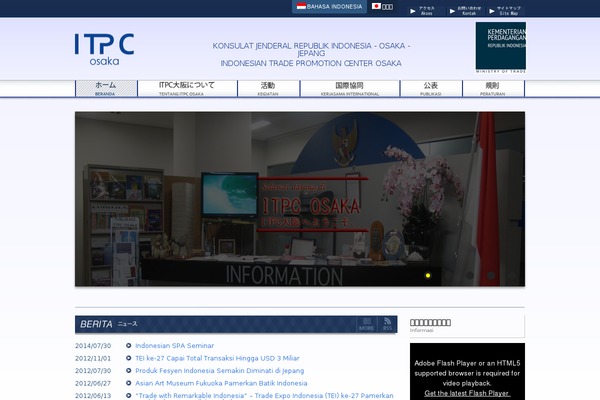Open the Kementerian Perdagangan ministry logo

point(501,47)
